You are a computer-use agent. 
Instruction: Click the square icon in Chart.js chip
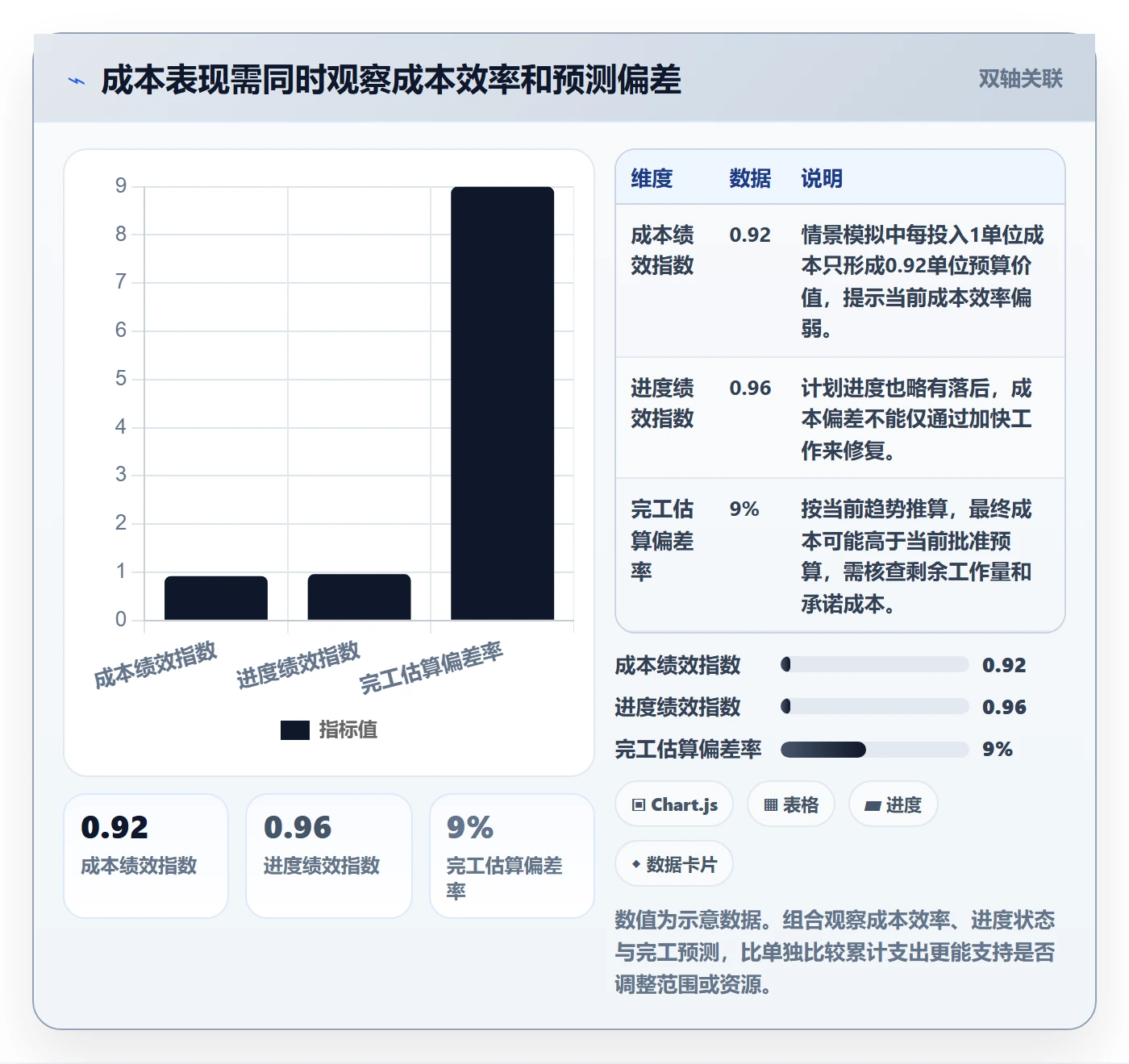point(639,804)
